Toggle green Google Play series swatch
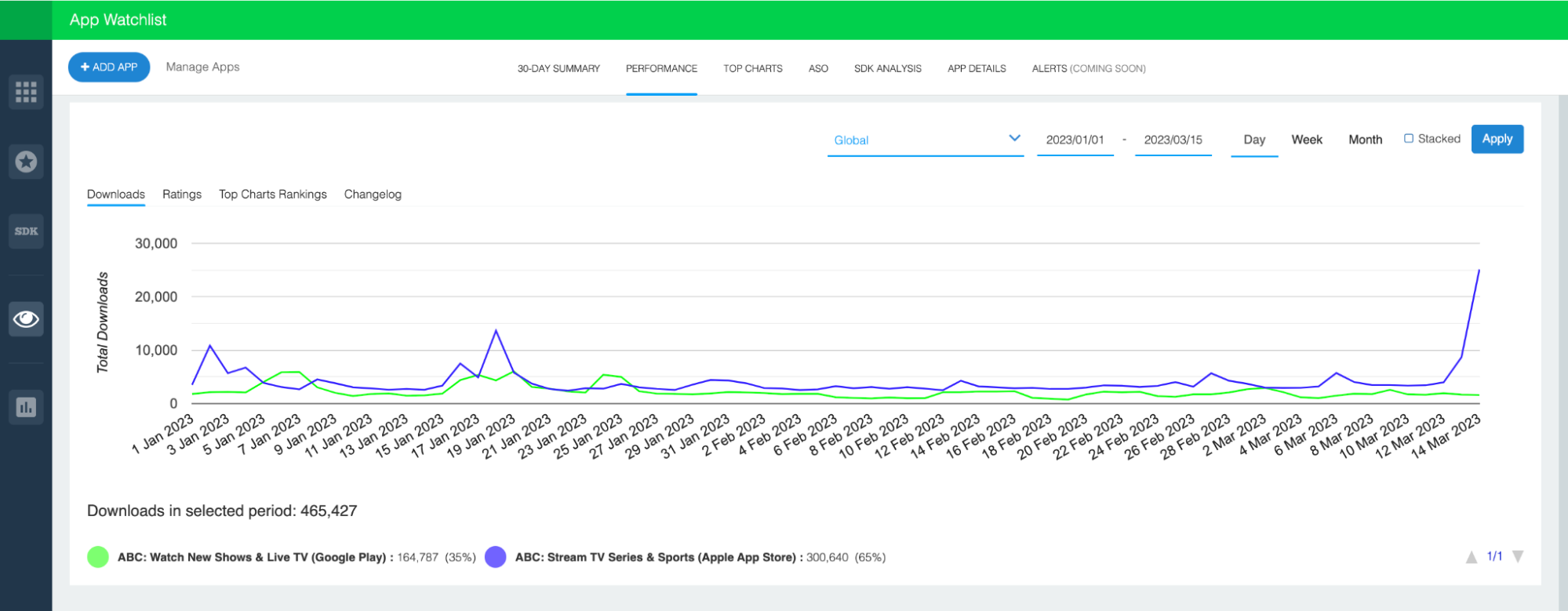This screenshot has width=1568, height=611. pos(98,557)
